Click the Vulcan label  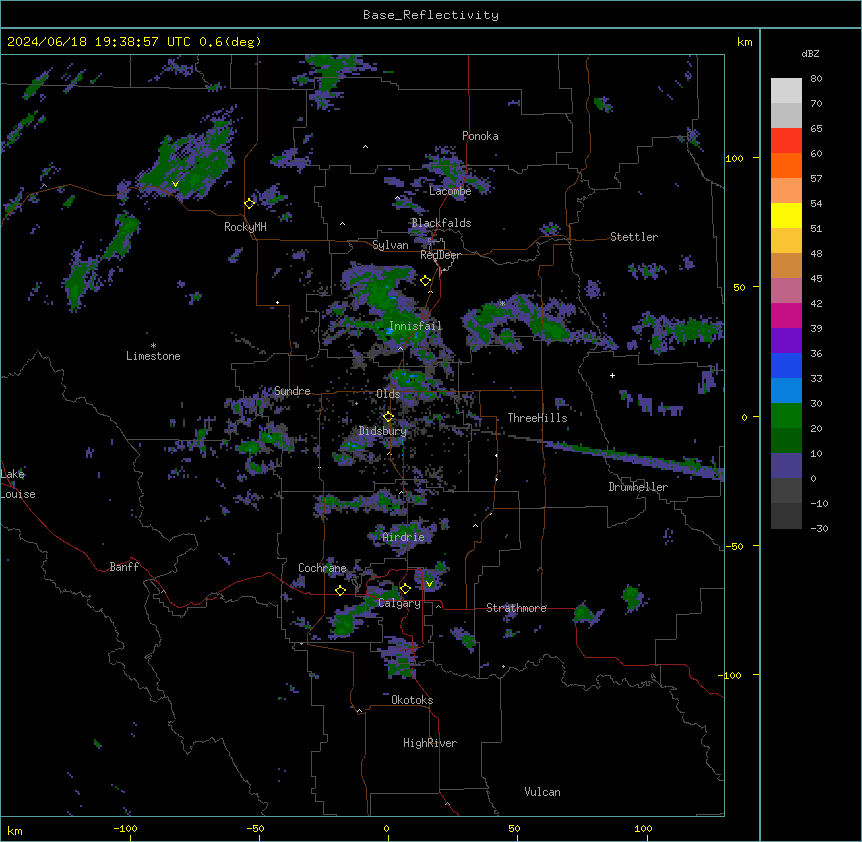[543, 792]
